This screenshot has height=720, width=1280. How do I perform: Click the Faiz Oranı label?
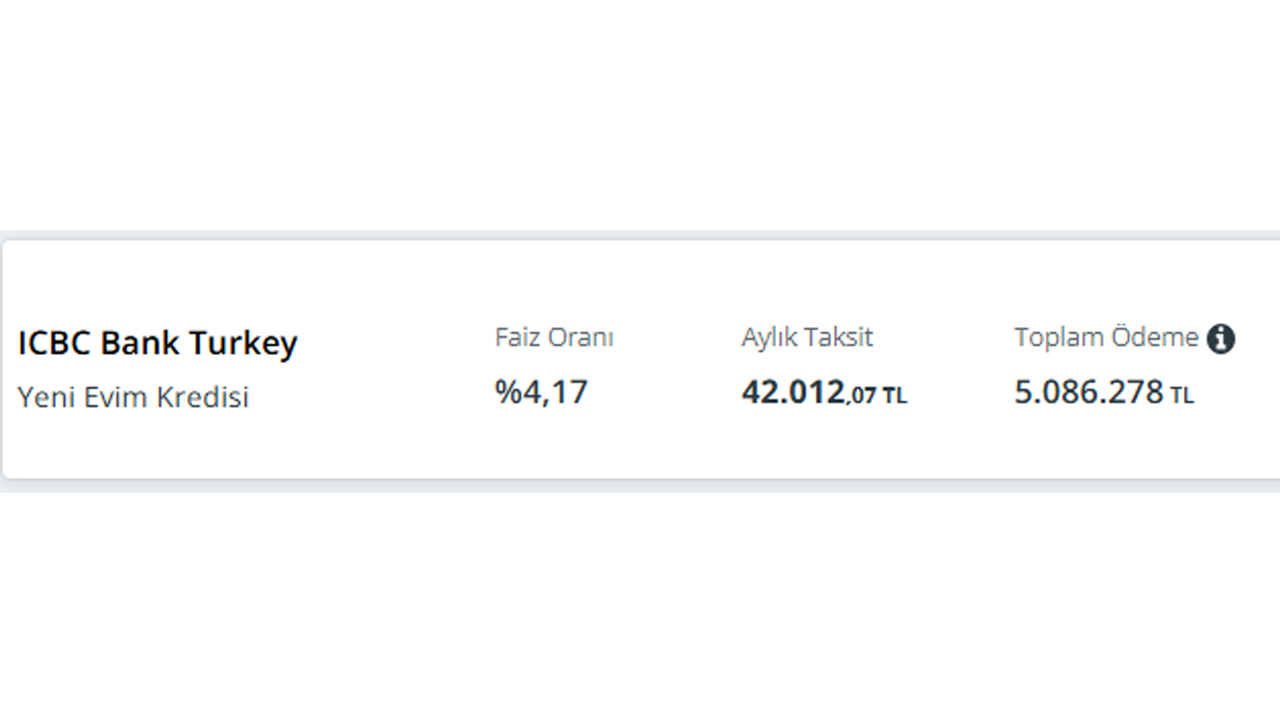tap(554, 338)
